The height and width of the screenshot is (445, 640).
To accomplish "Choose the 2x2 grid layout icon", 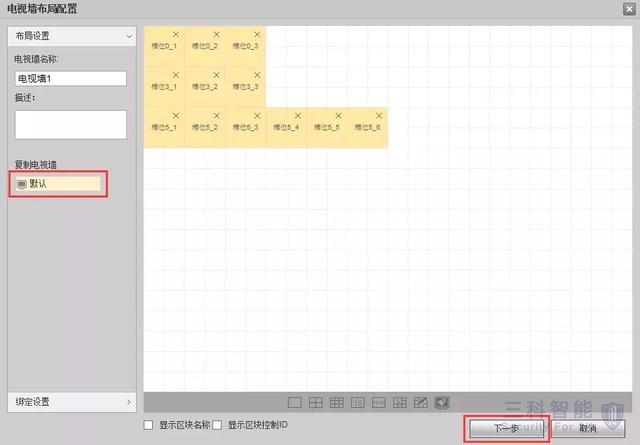I will [x=315, y=402].
